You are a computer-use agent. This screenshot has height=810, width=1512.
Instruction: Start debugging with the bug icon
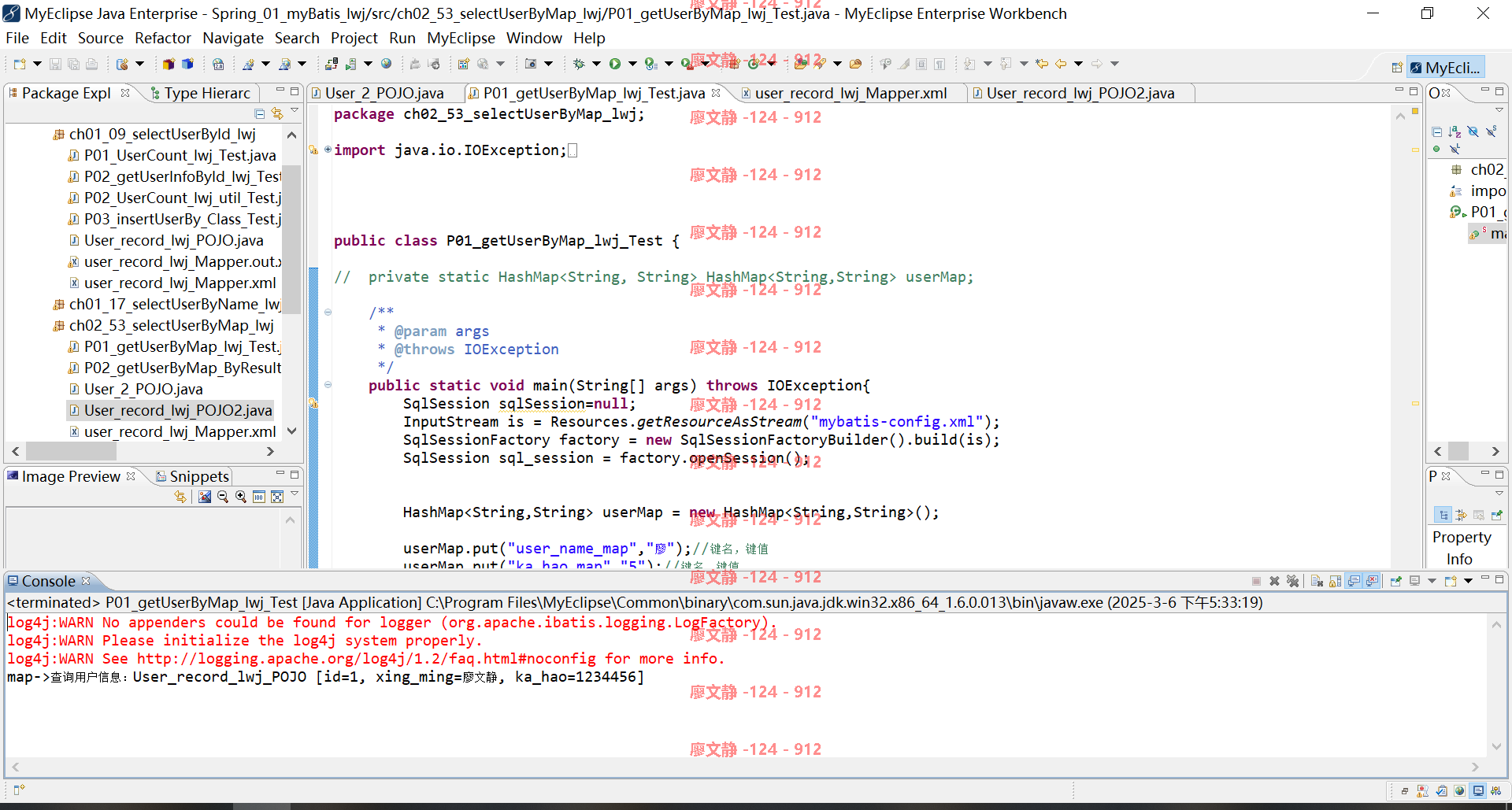[579, 64]
